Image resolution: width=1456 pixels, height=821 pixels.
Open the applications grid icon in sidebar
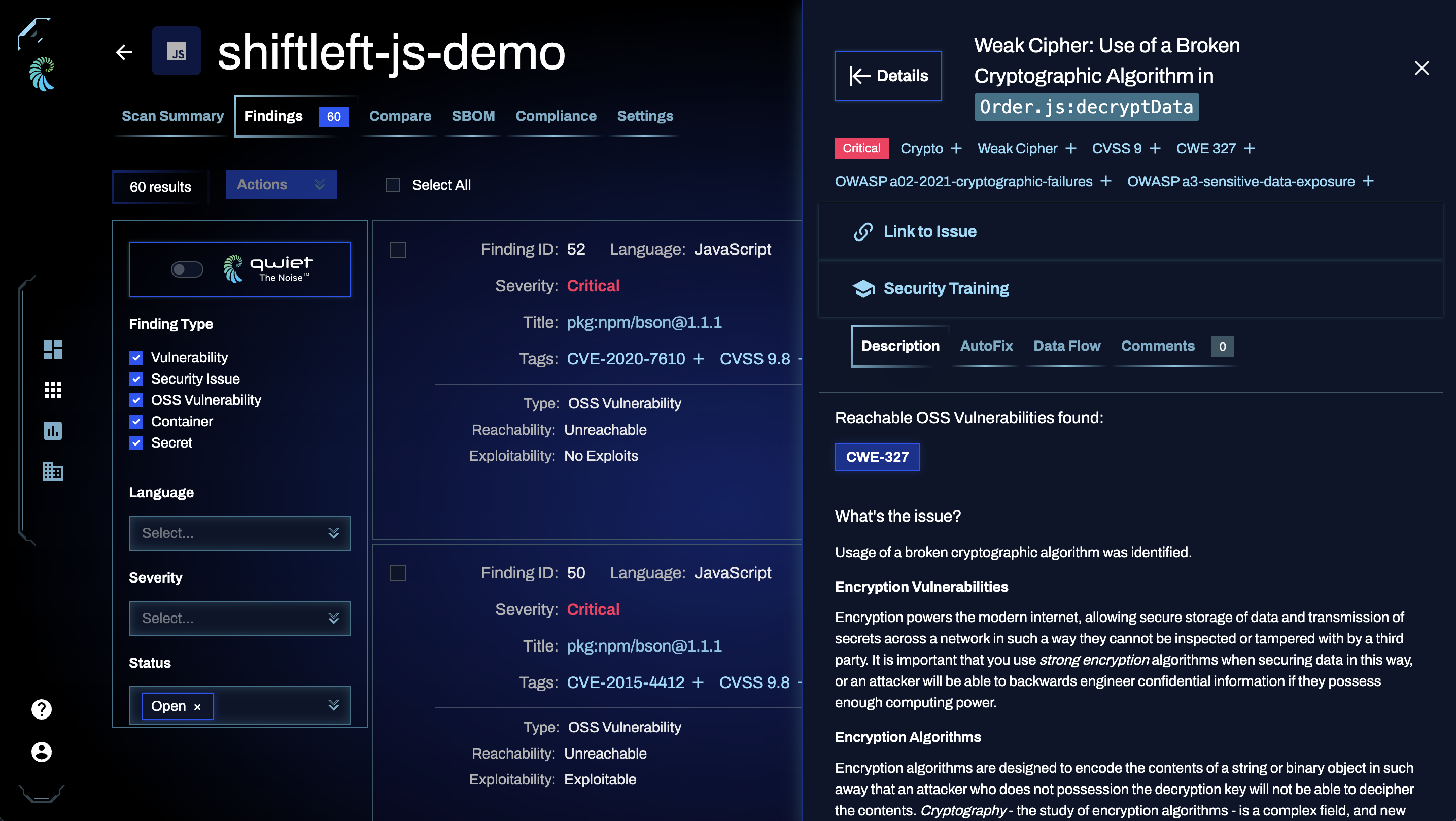(53, 390)
